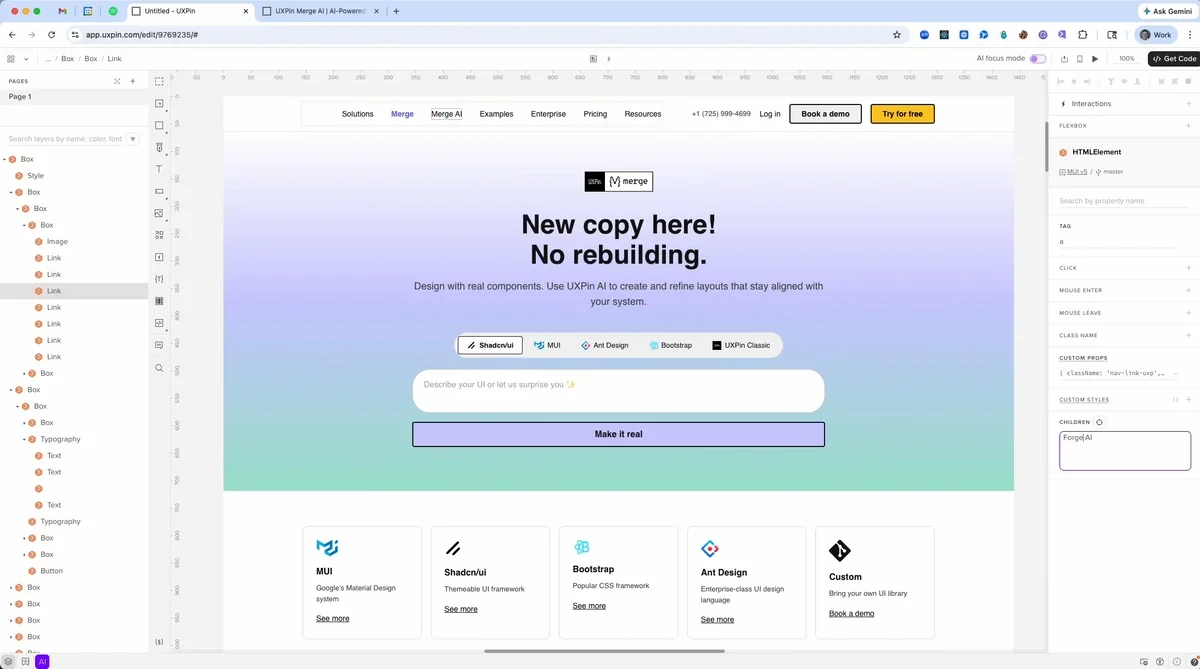Screen dimensions: 1200x669
Task: Open Pricing in the page navigation
Action: point(595,114)
